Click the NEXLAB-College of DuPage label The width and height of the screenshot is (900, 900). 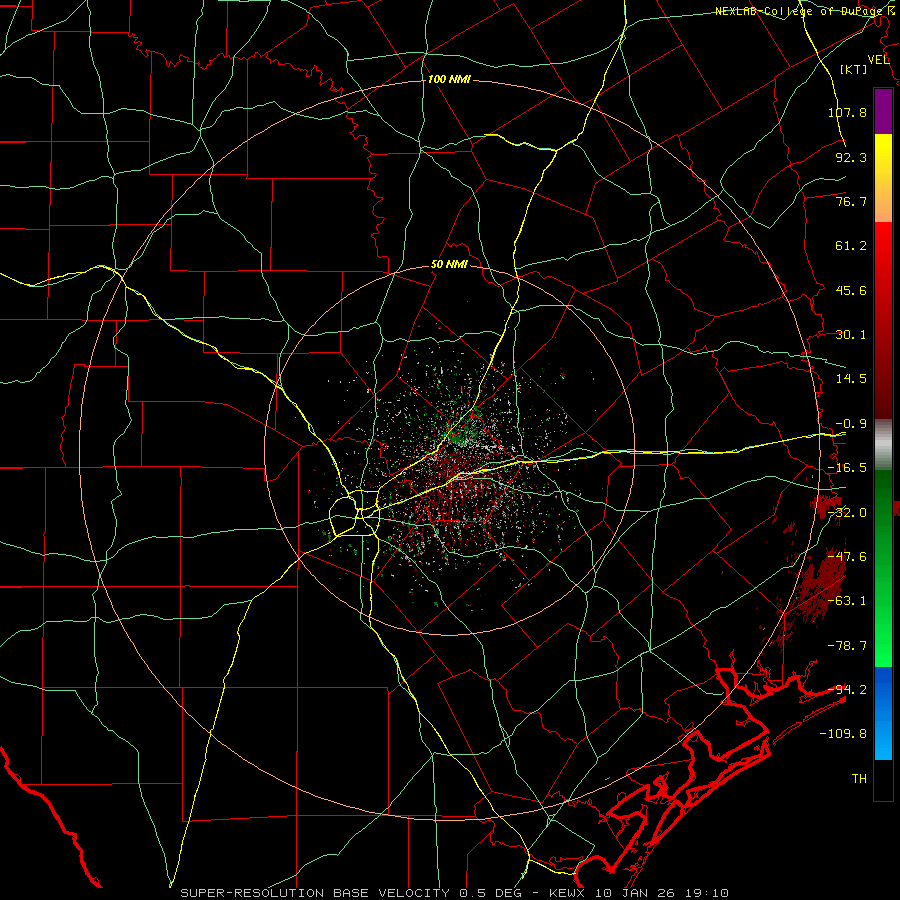798,11
